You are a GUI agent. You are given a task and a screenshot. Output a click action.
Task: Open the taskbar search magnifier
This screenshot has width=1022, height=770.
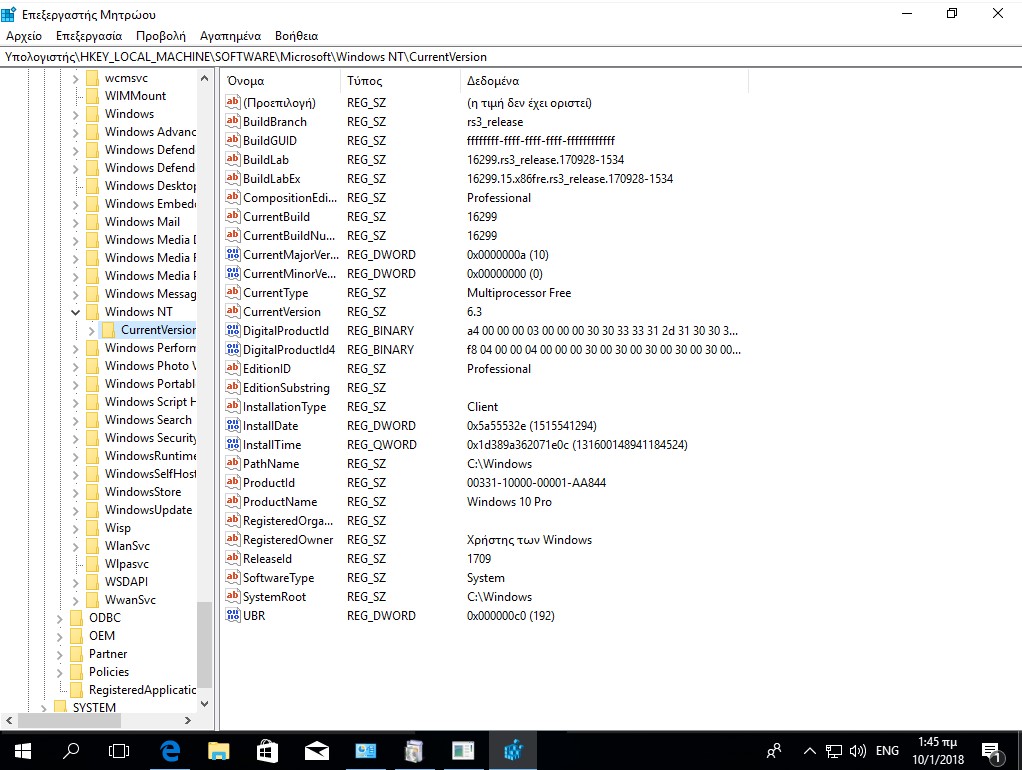coord(70,751)
